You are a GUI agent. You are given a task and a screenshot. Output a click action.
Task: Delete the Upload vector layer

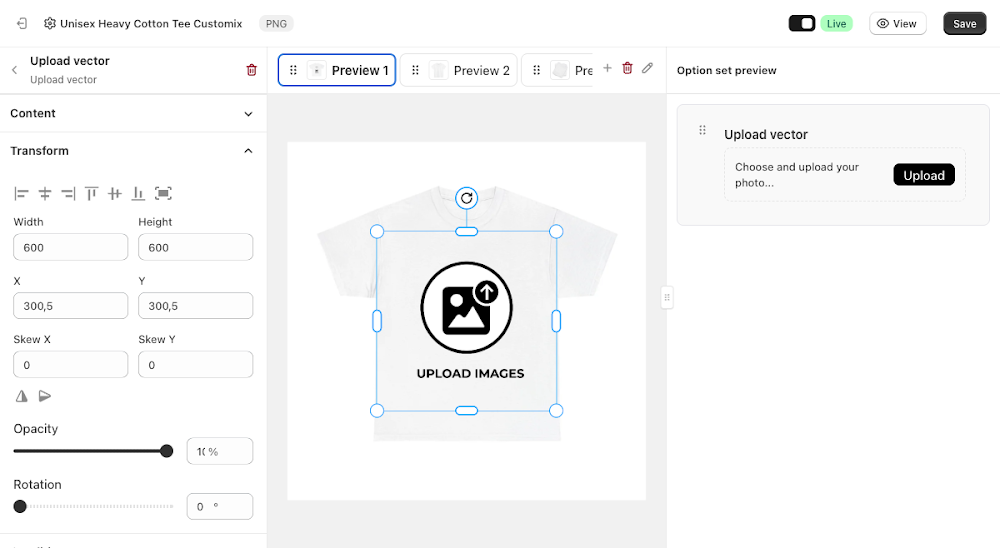251,70
